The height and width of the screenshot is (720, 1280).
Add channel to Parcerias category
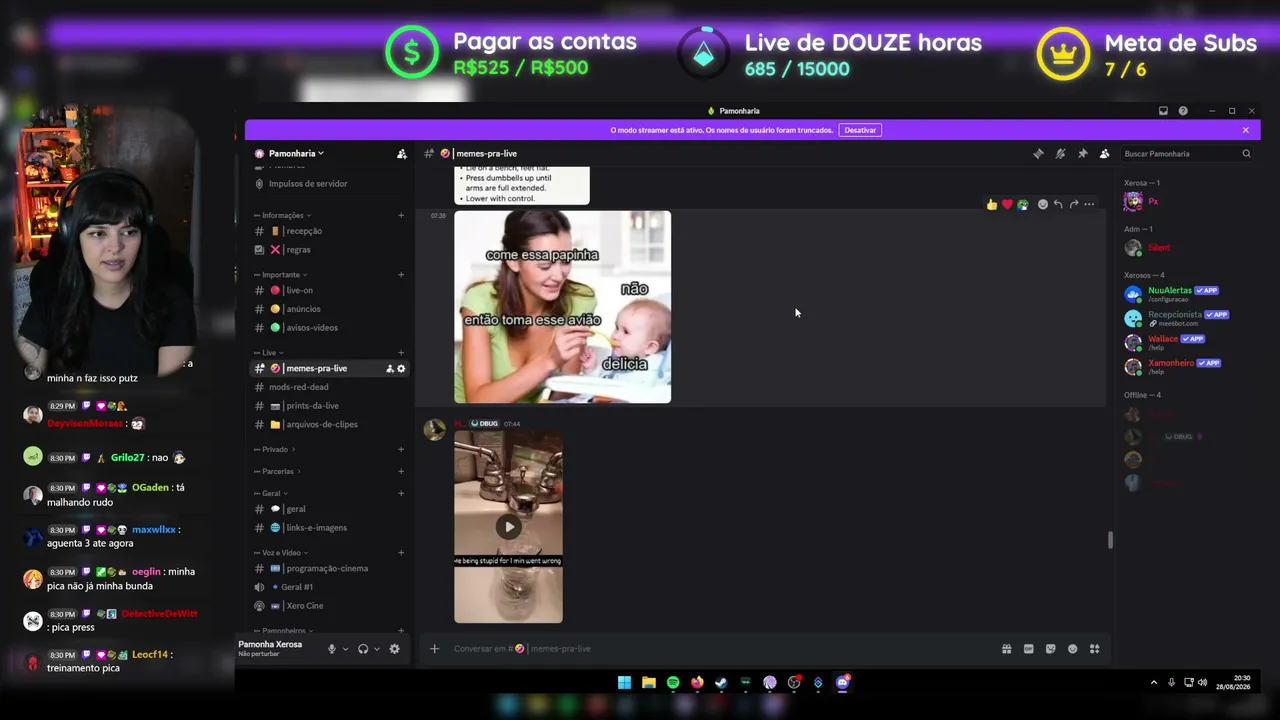click(401, 472)
